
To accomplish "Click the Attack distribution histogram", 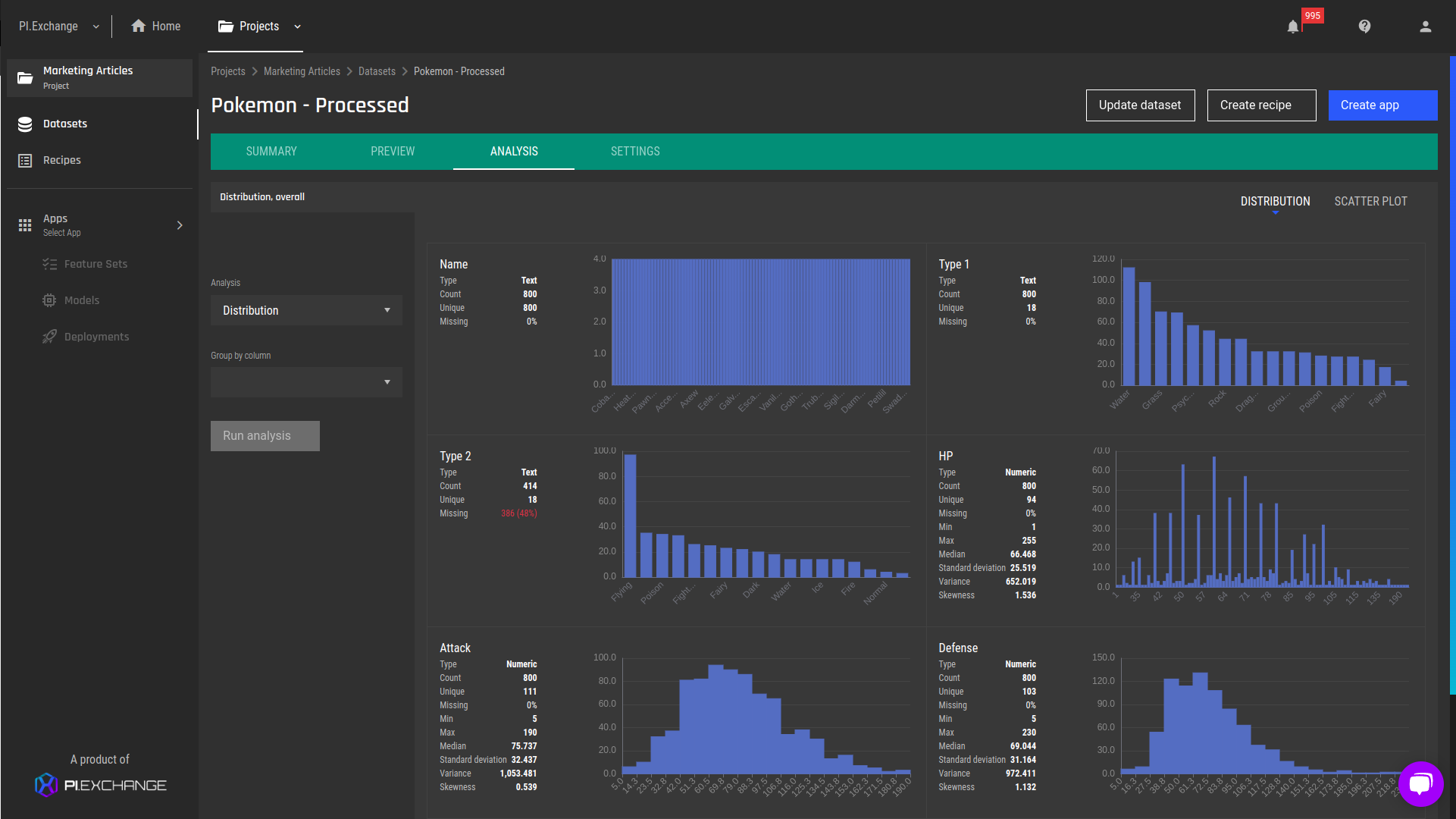I will coord(766,715).
